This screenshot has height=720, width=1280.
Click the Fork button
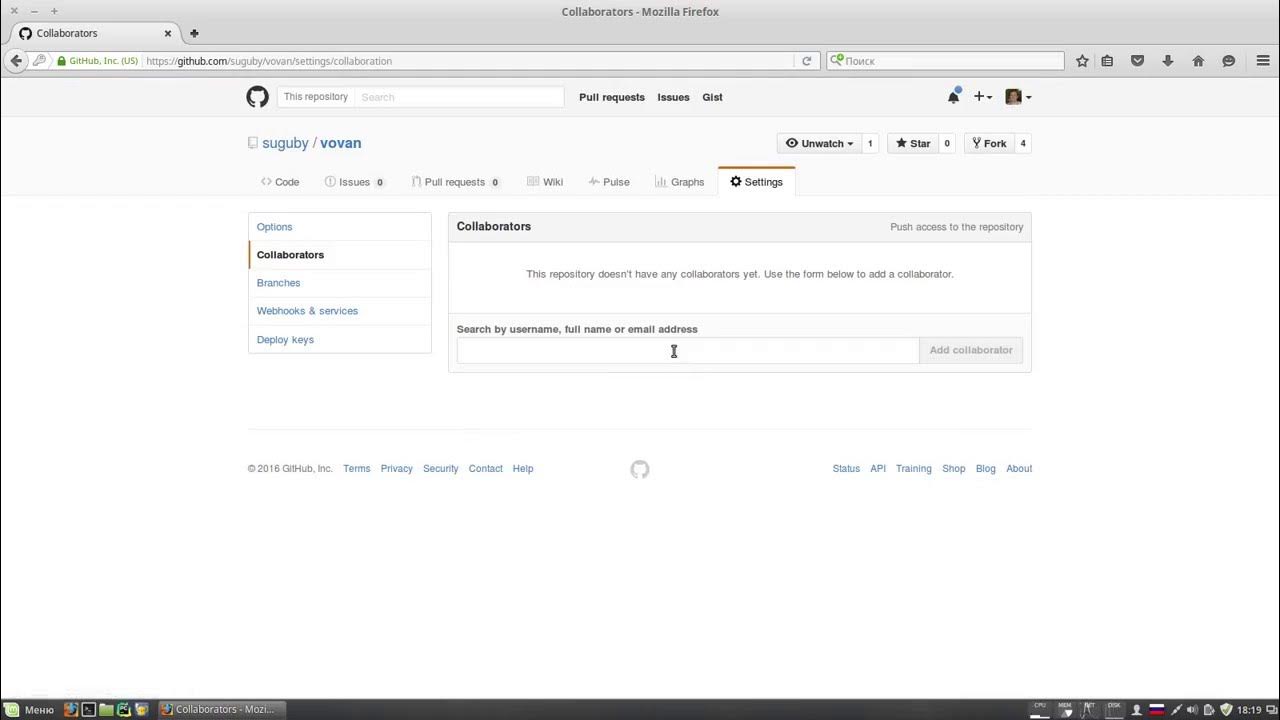click(x=989, y=143)
